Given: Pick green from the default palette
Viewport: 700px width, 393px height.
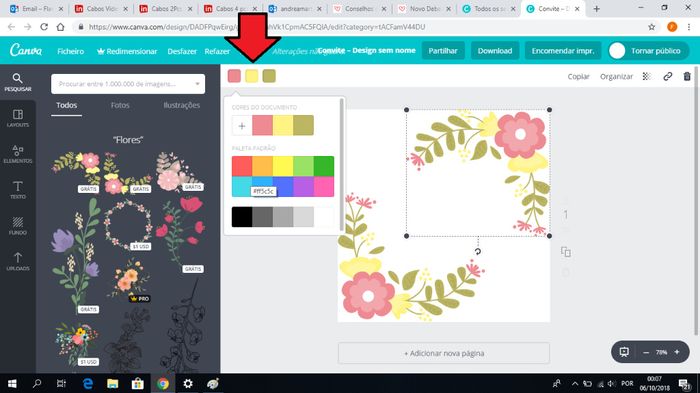Looking at the screenshot, I should pyautogui.click(x=324, y=166).
